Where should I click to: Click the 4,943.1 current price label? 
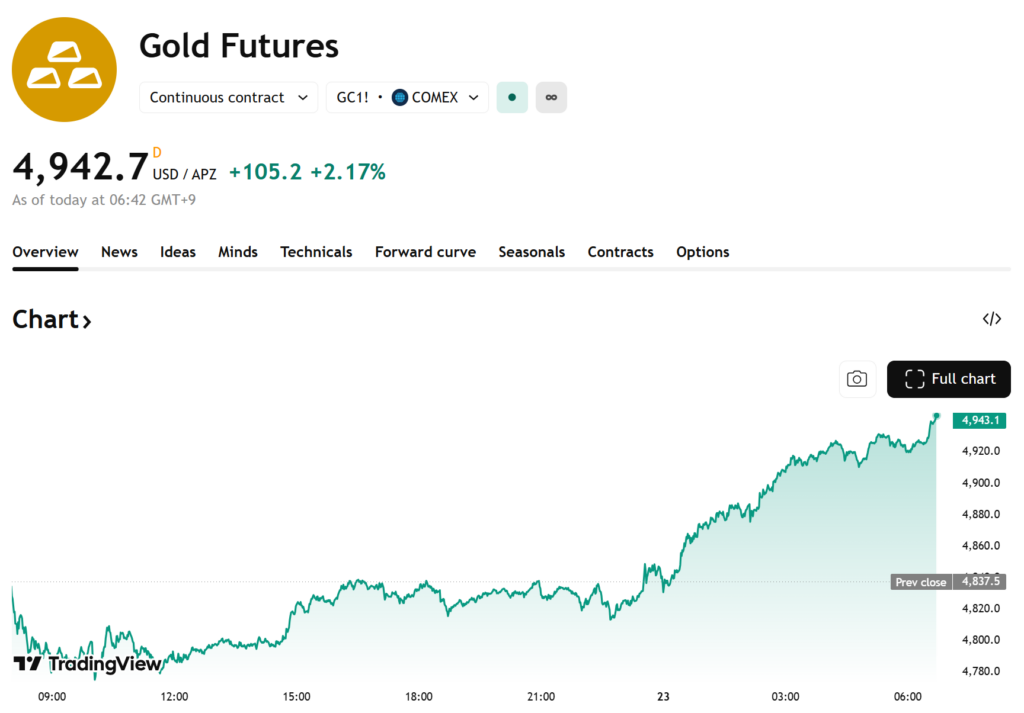coord(979,421)
